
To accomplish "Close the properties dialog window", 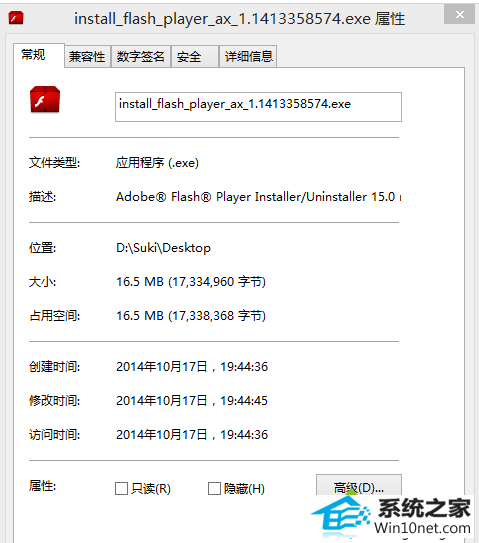I will pos(459,15).
